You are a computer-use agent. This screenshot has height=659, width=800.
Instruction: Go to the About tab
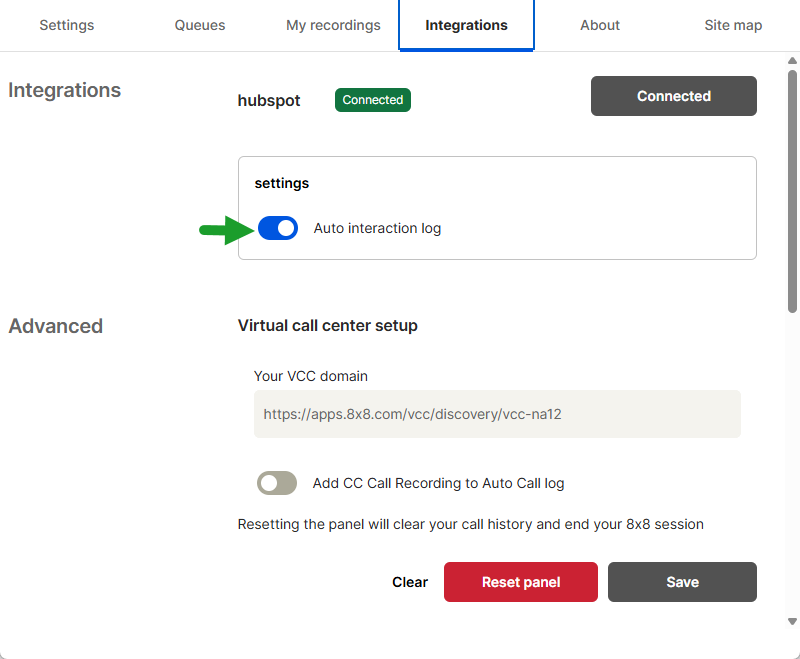pos(599,25)
